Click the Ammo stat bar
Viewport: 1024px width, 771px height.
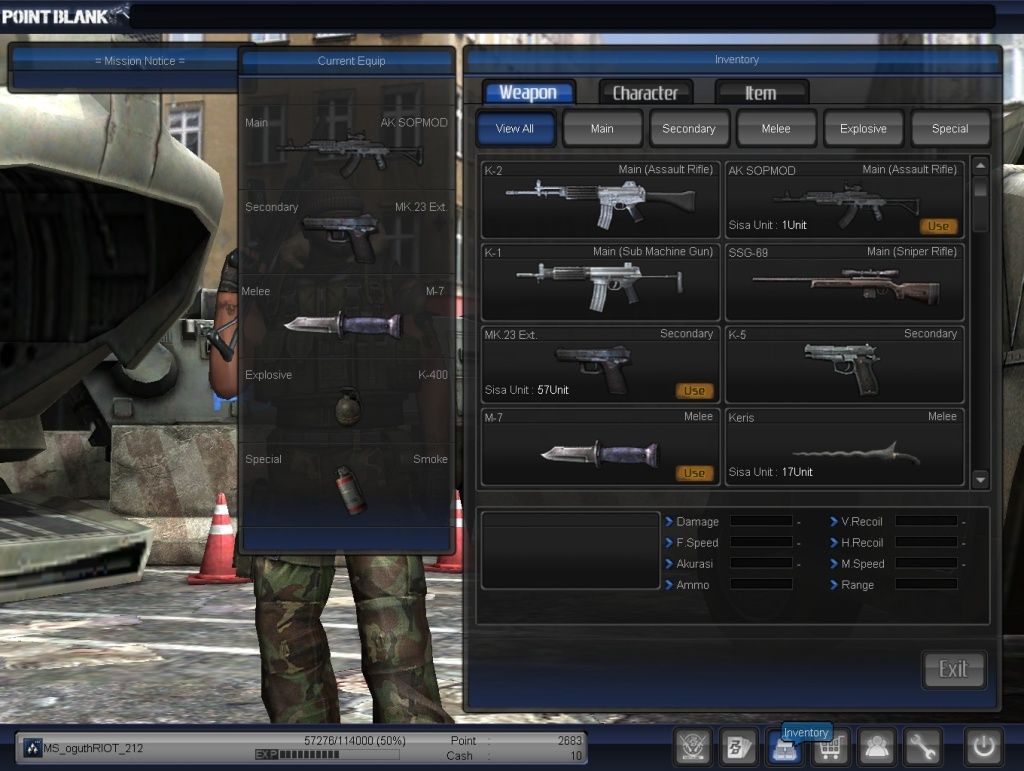pyautogui.click(x=761, y=584)
